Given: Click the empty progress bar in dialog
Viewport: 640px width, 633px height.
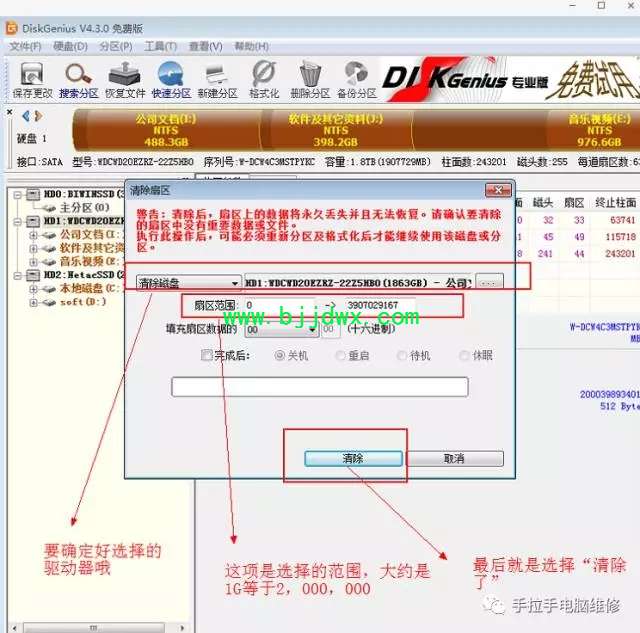Looking at the screenshot, I should pos(320,386).
